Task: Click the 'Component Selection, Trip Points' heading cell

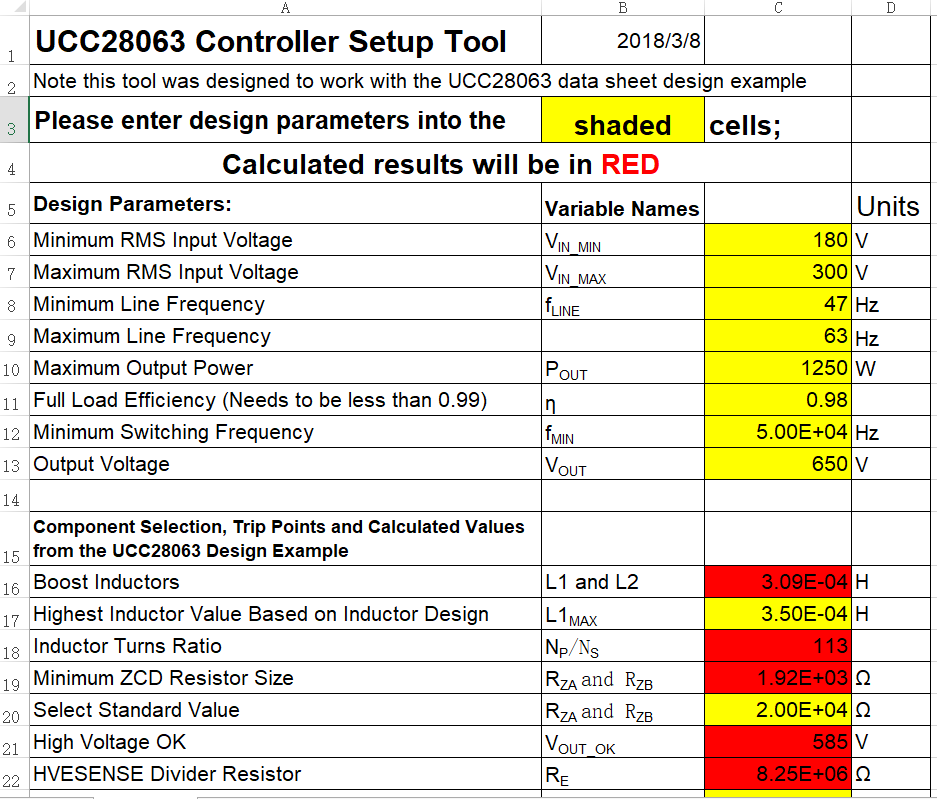Action: coord(285,538)
